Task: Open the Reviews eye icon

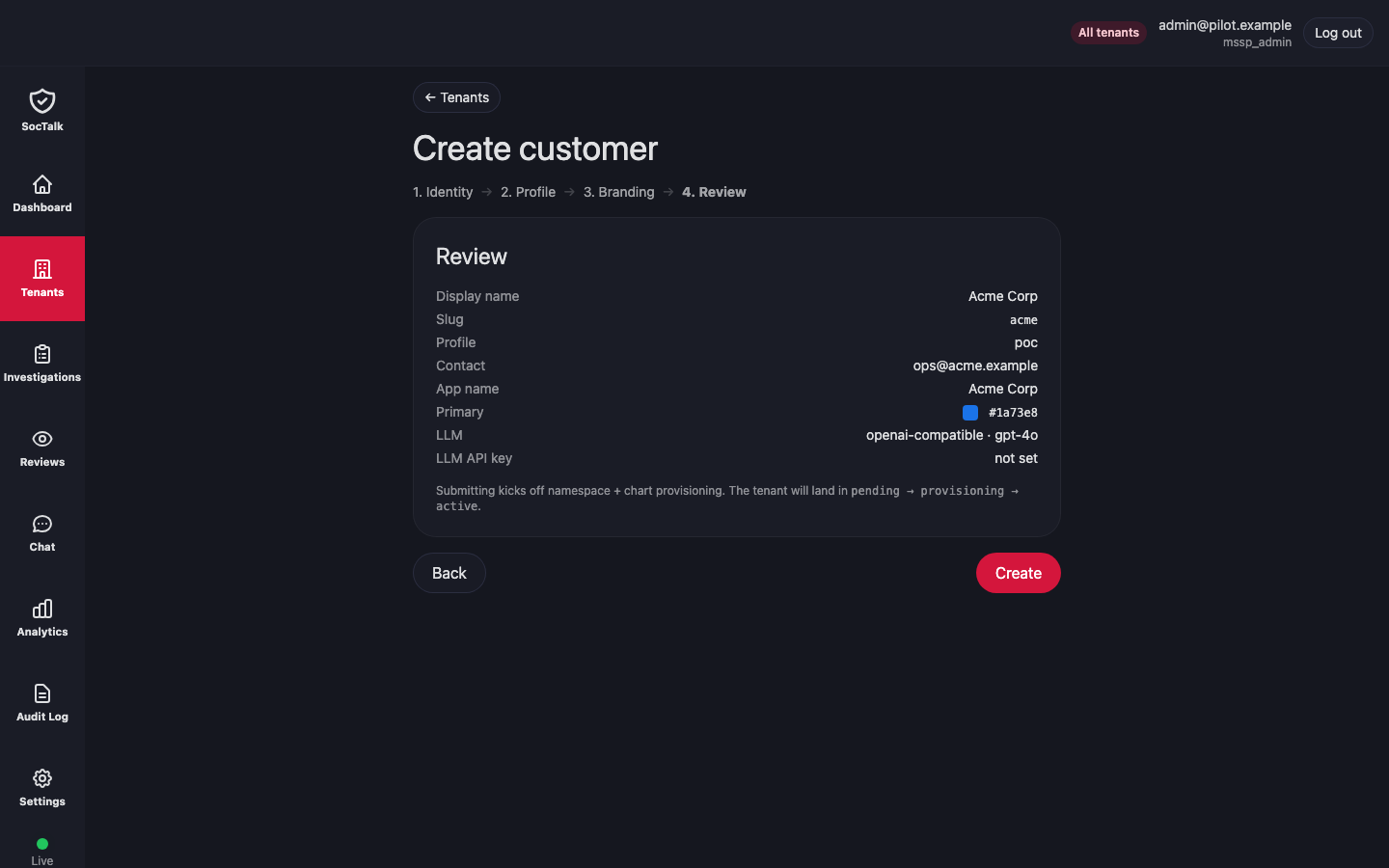Action: (42, 439)
